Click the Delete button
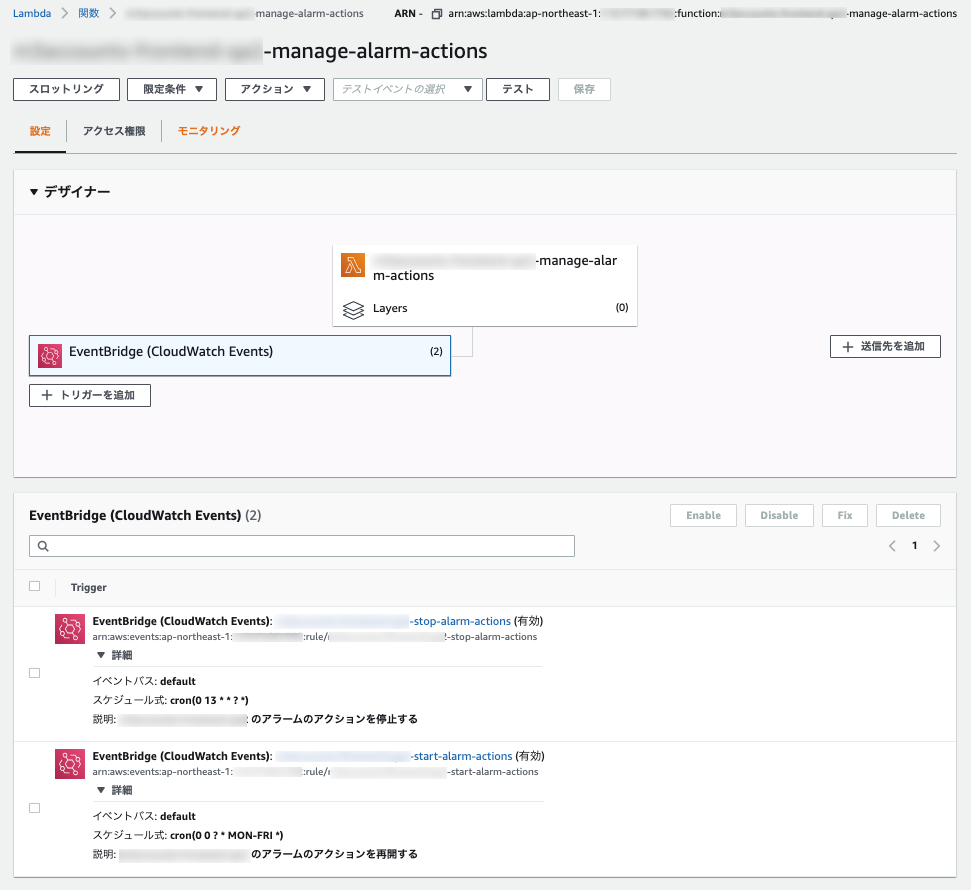This screenshot has height=890, width=971. coord(908,515)
